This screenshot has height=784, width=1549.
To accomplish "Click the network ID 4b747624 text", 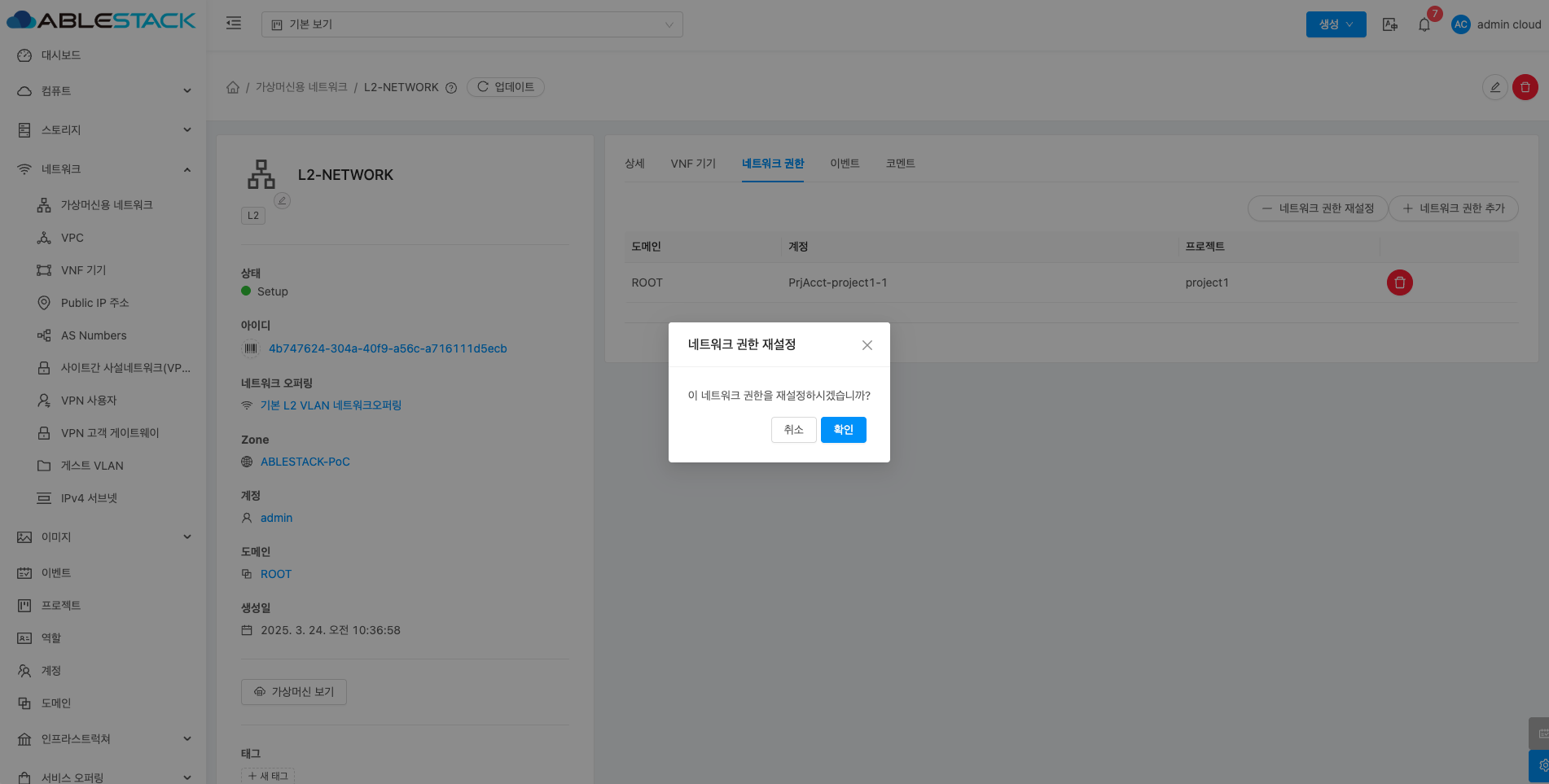I will (388, 348).
